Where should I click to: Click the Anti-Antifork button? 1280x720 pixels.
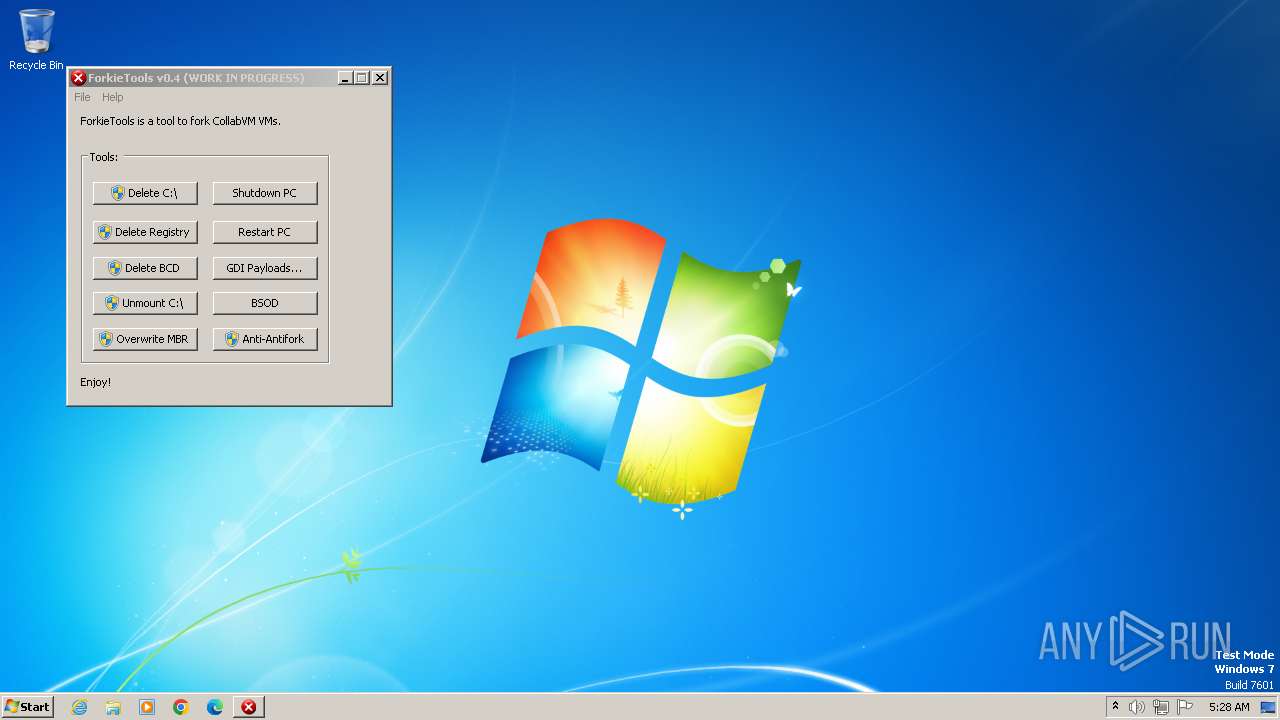[x=265, y=339]
